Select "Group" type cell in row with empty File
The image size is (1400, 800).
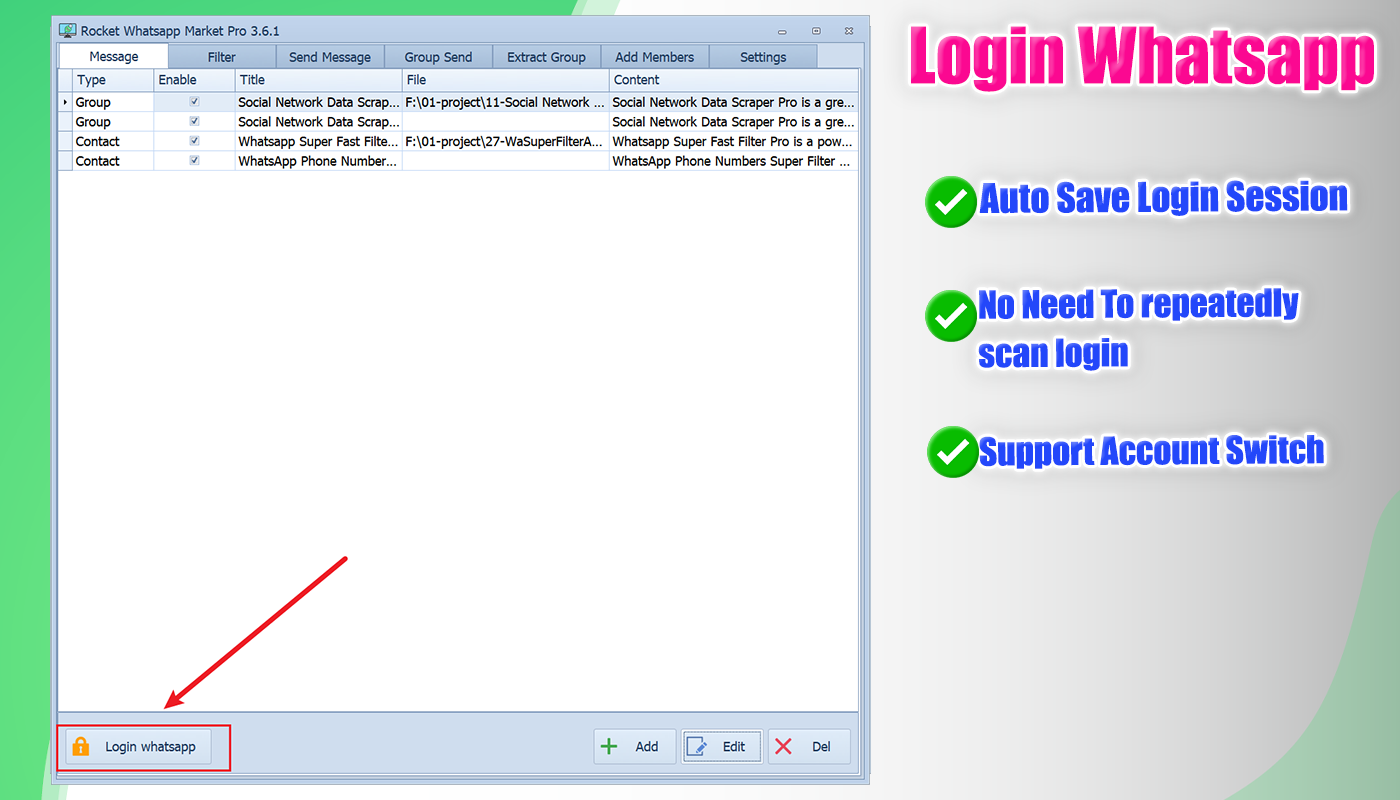pyautogui.click(x=113, y=122)
